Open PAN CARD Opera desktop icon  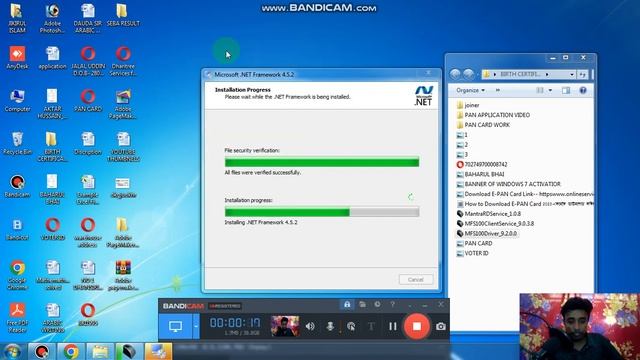(x=88, y=100)
